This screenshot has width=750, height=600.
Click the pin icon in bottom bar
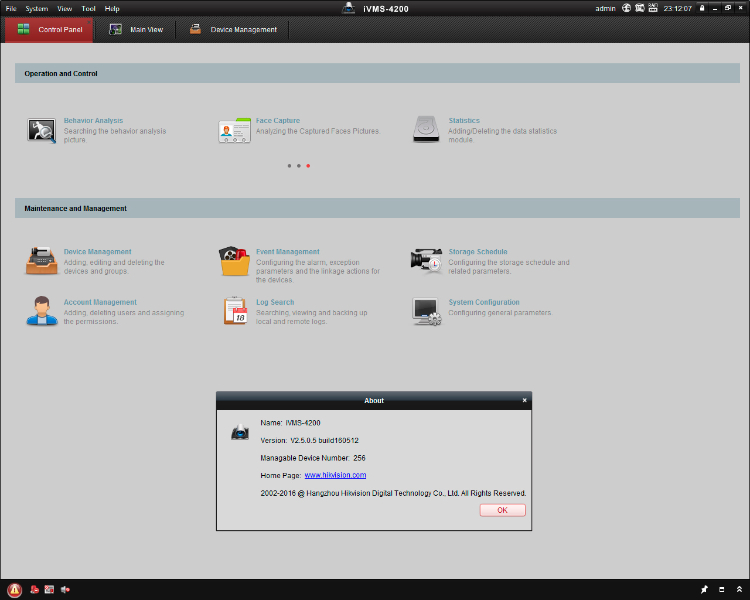(704, 589)
